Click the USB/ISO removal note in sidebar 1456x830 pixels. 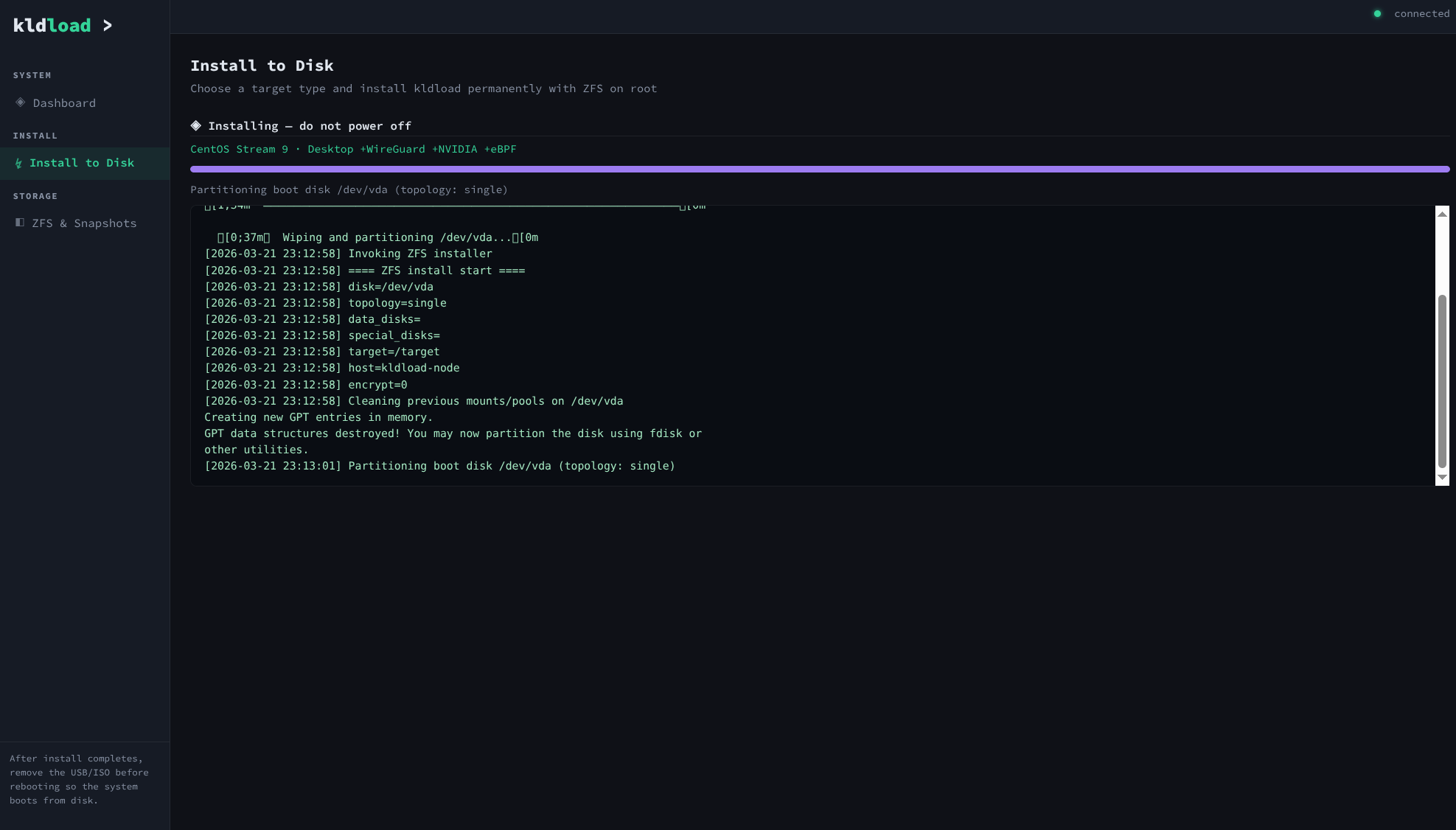point(79,779)
